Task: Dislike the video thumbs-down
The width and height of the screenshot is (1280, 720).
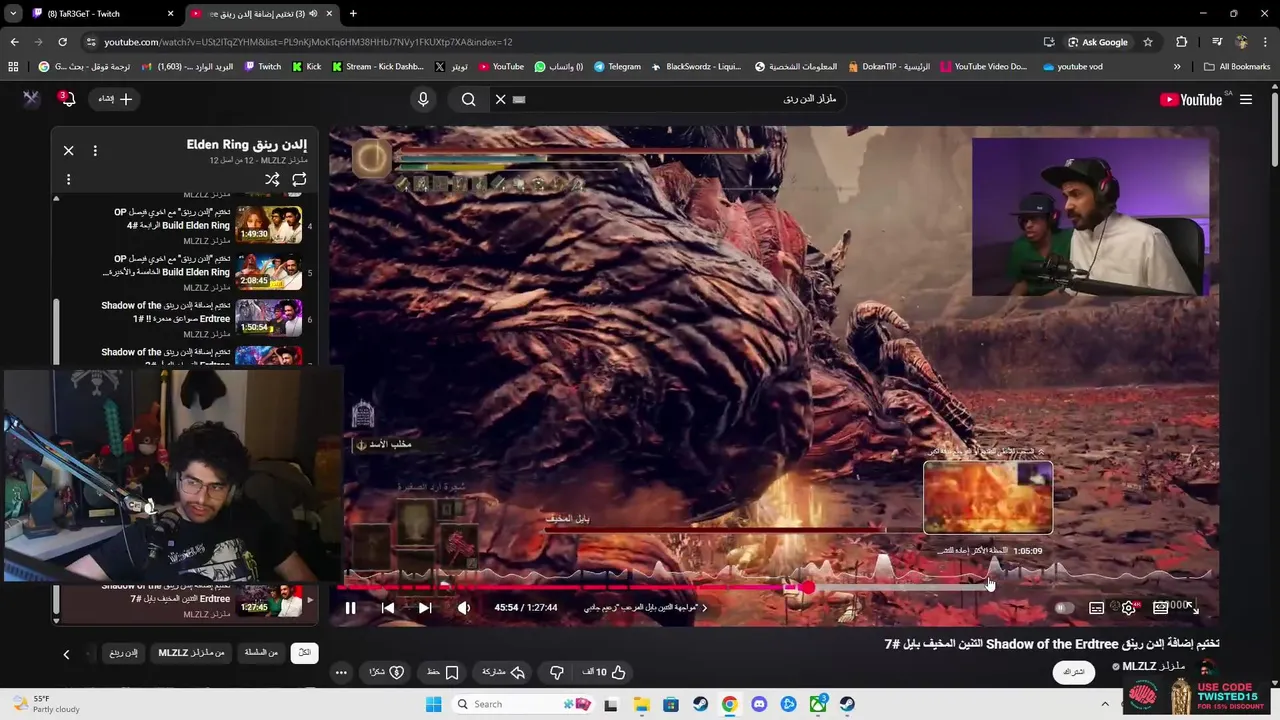Action: (557, 672)
